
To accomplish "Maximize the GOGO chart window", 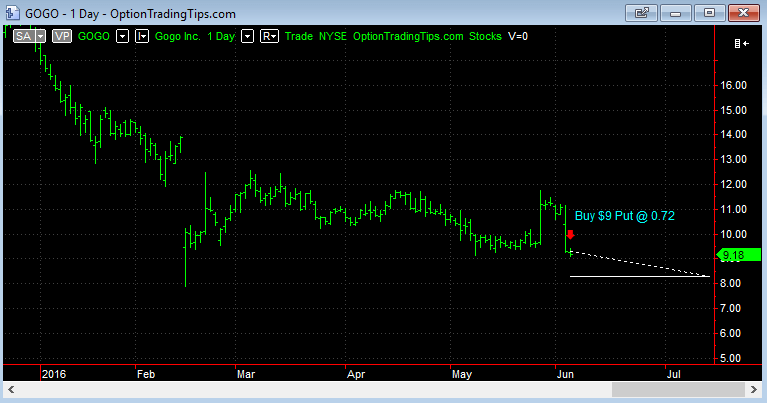I will (709, 13).
